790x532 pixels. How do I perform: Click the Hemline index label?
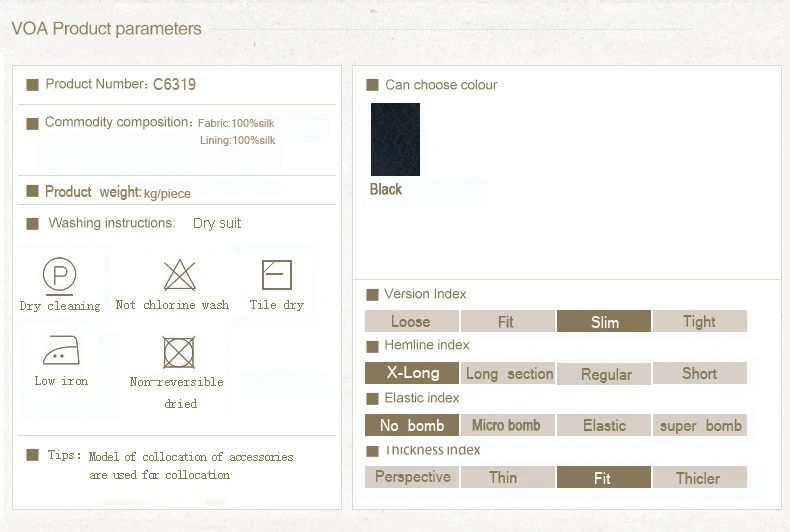pos(427,345)
